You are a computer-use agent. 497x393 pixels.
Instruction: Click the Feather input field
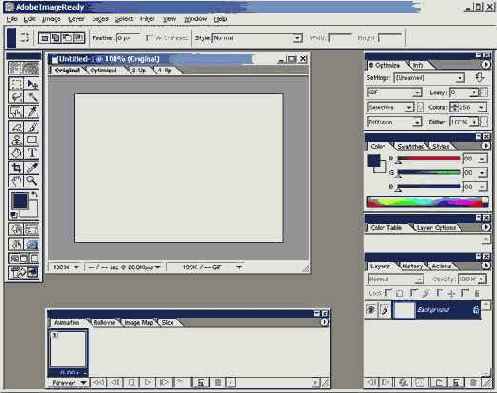(x=129, y=38)
